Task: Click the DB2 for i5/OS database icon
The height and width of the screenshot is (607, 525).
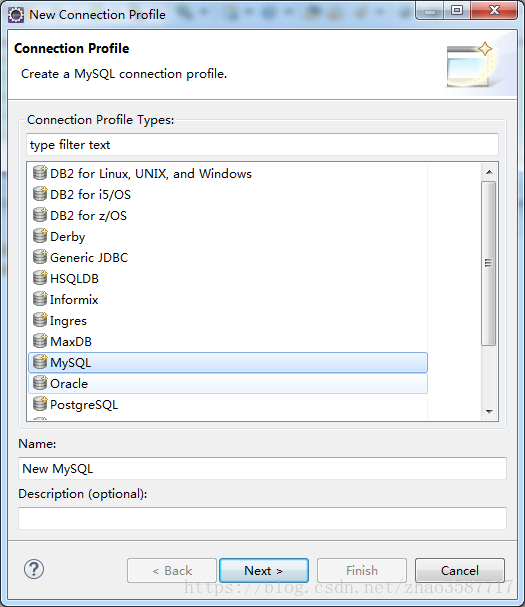Action: (40, 194)
